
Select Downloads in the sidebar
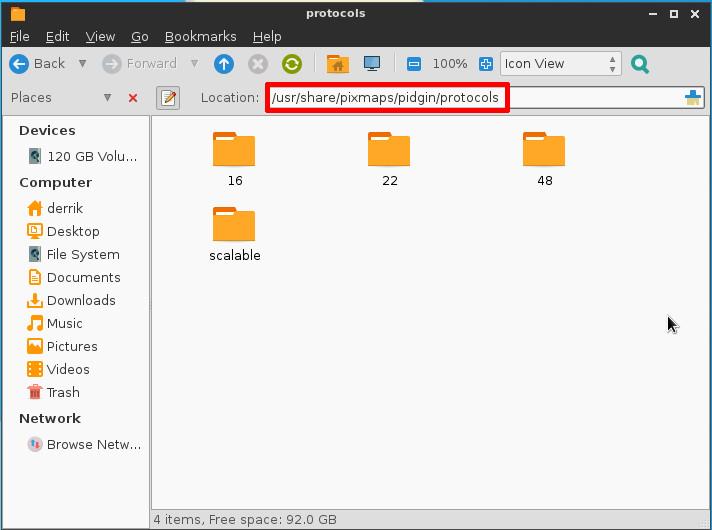pyautogui.click(x=80, y=300)
